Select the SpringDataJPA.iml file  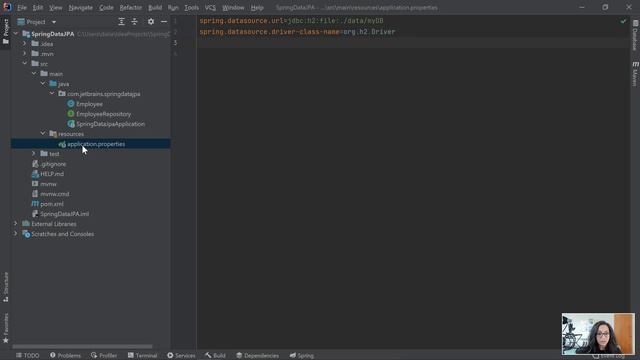click(x=64, y=214)
